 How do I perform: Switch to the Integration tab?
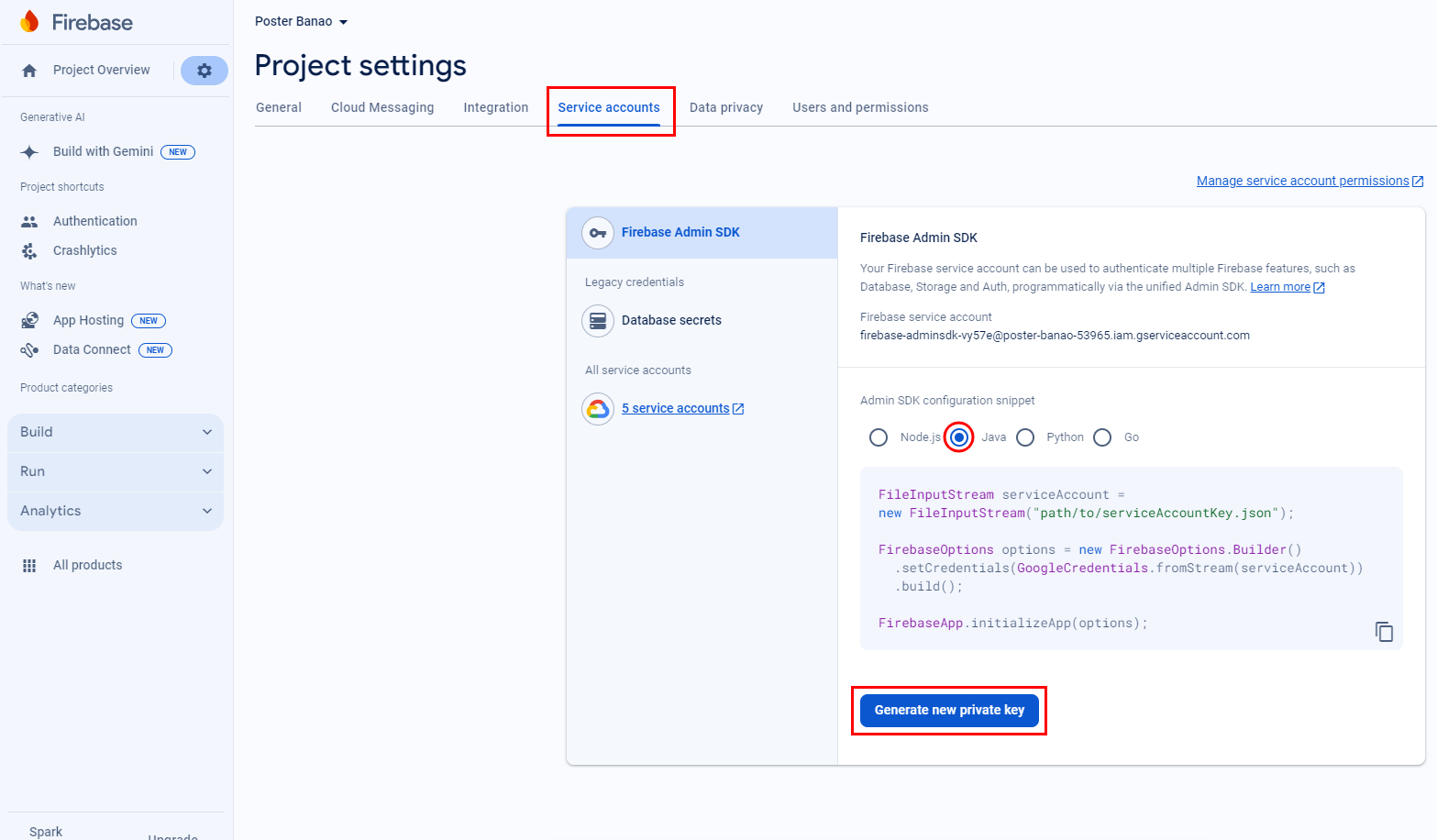pyautogui.click(x=496, y=107)
